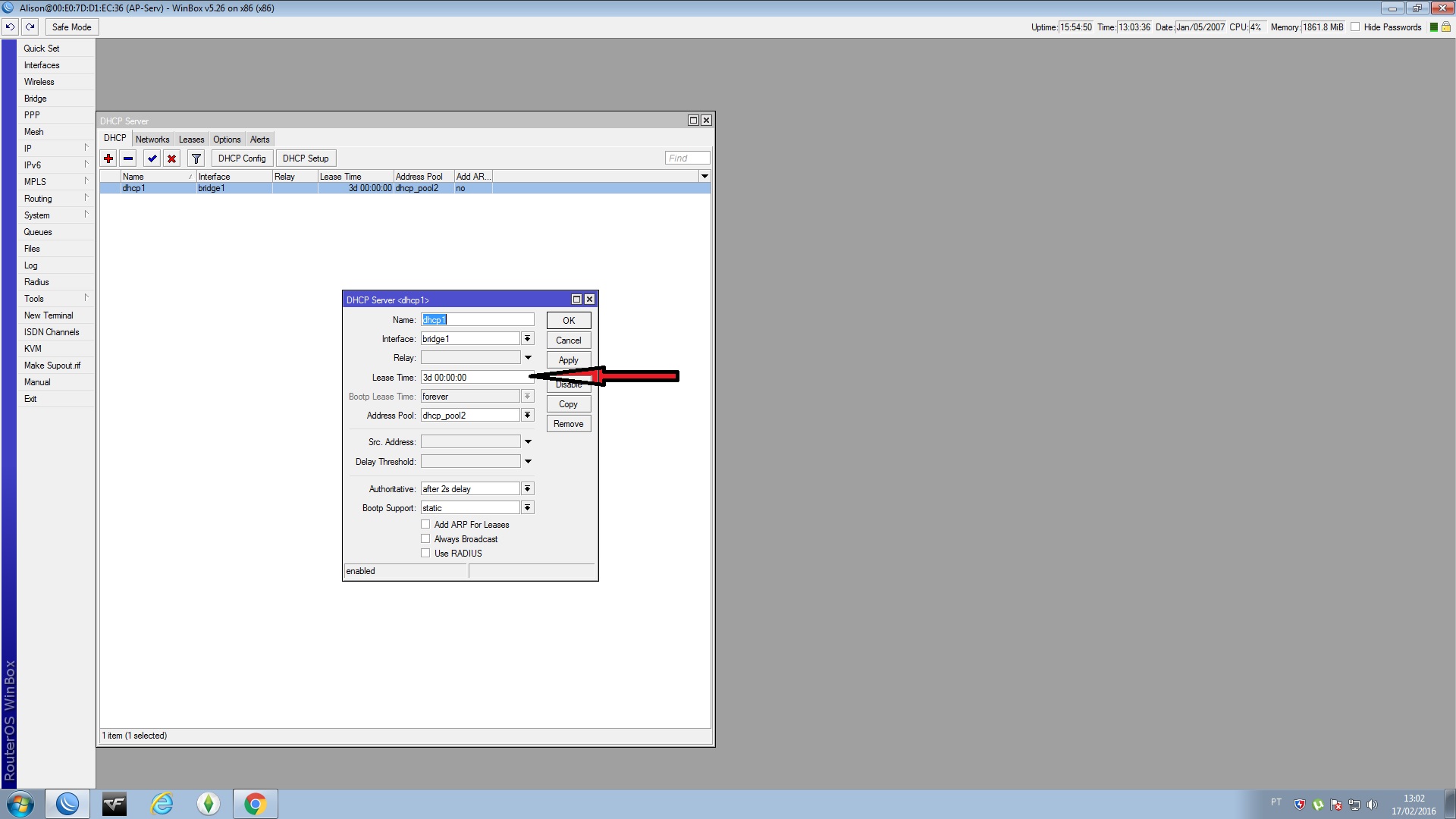This screenshot has width=1456, height=819.
Task: Open Google Chrome from the taskbar
Action: point(255,804)
